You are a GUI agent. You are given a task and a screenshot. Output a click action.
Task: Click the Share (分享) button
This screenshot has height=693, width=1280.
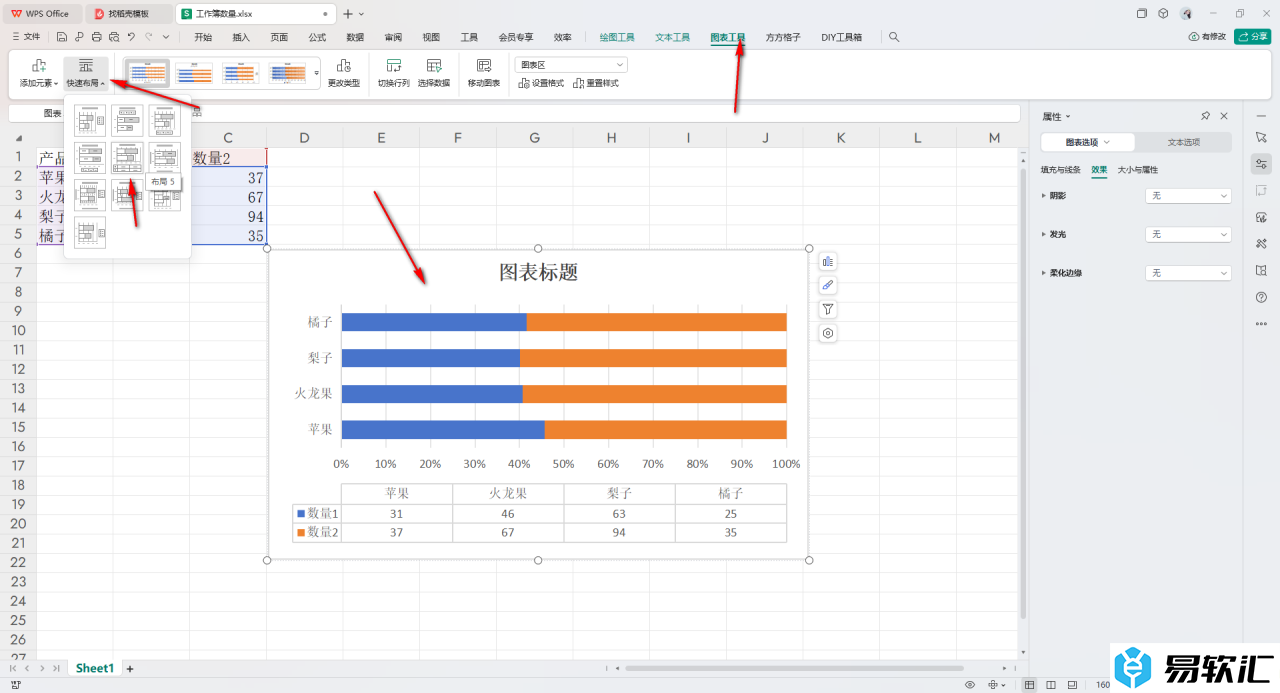pyautogui.click(x=1253, y=37)
